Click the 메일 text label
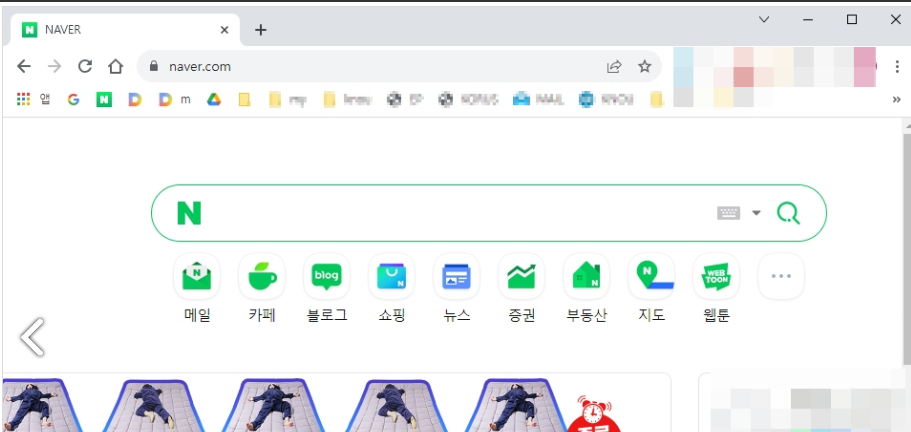Screen dimensions: 911x432 (197, 315)
